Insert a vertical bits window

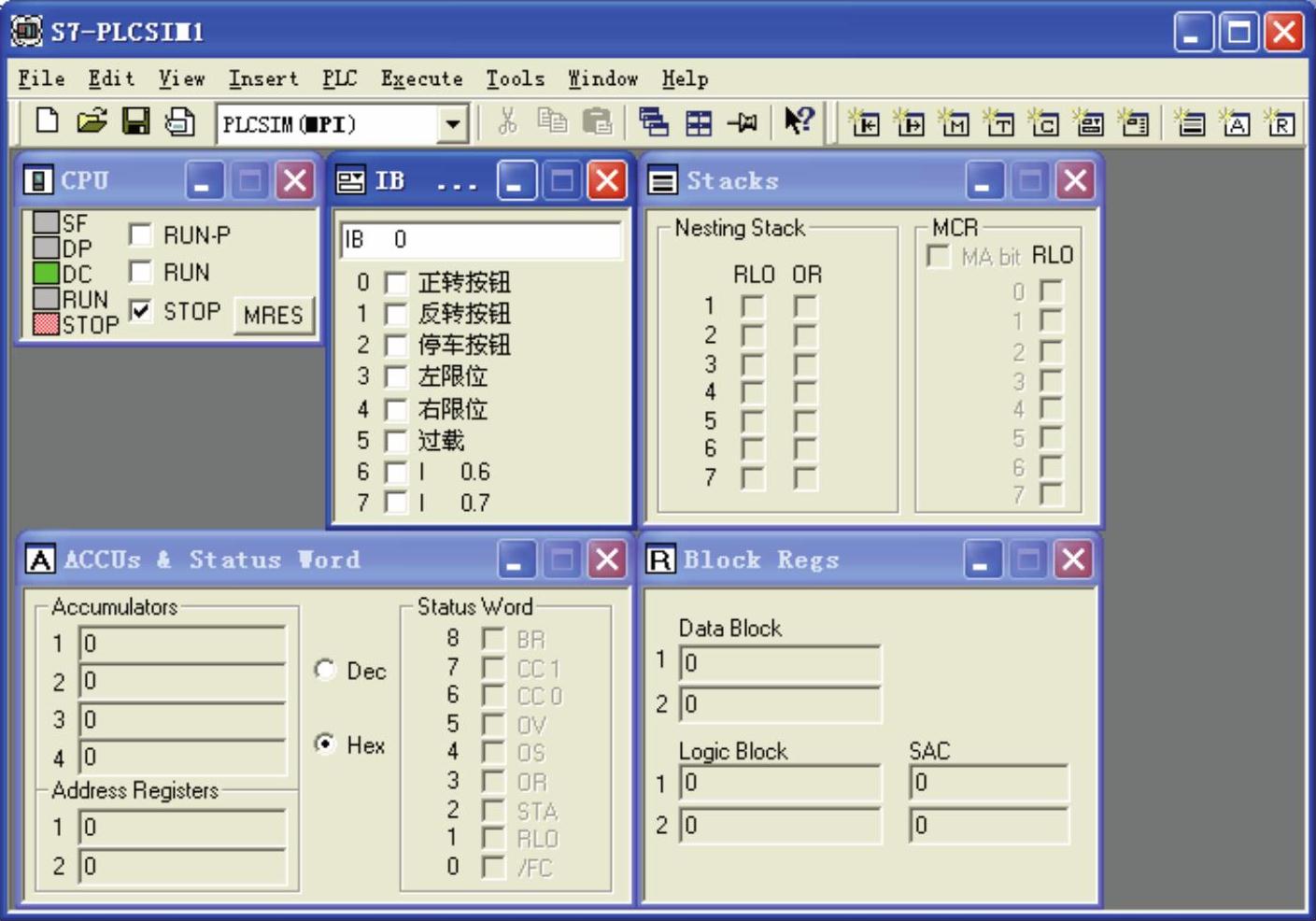pyautogui.click(x=1134, y=122)
